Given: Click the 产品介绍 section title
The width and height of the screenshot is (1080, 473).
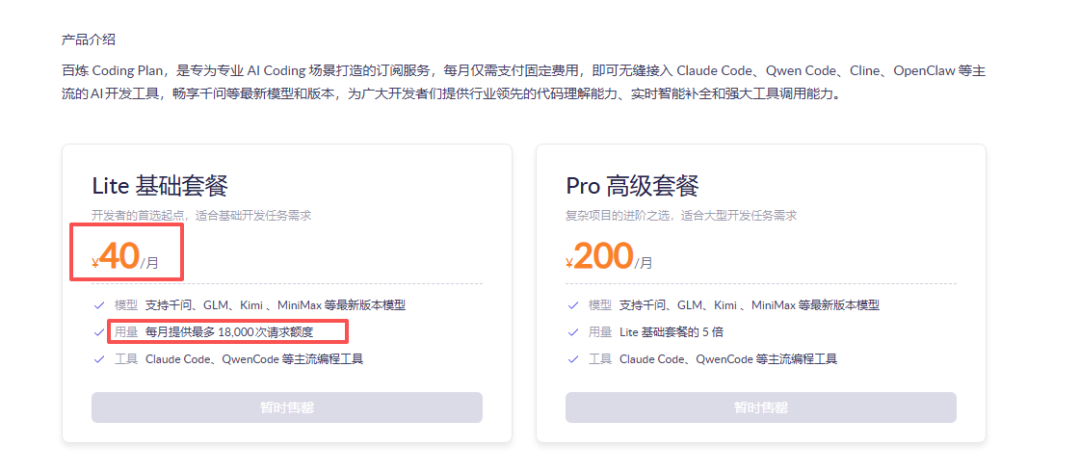Looking at the screenshot, I should pyautogui.click(x=88, y=39).
